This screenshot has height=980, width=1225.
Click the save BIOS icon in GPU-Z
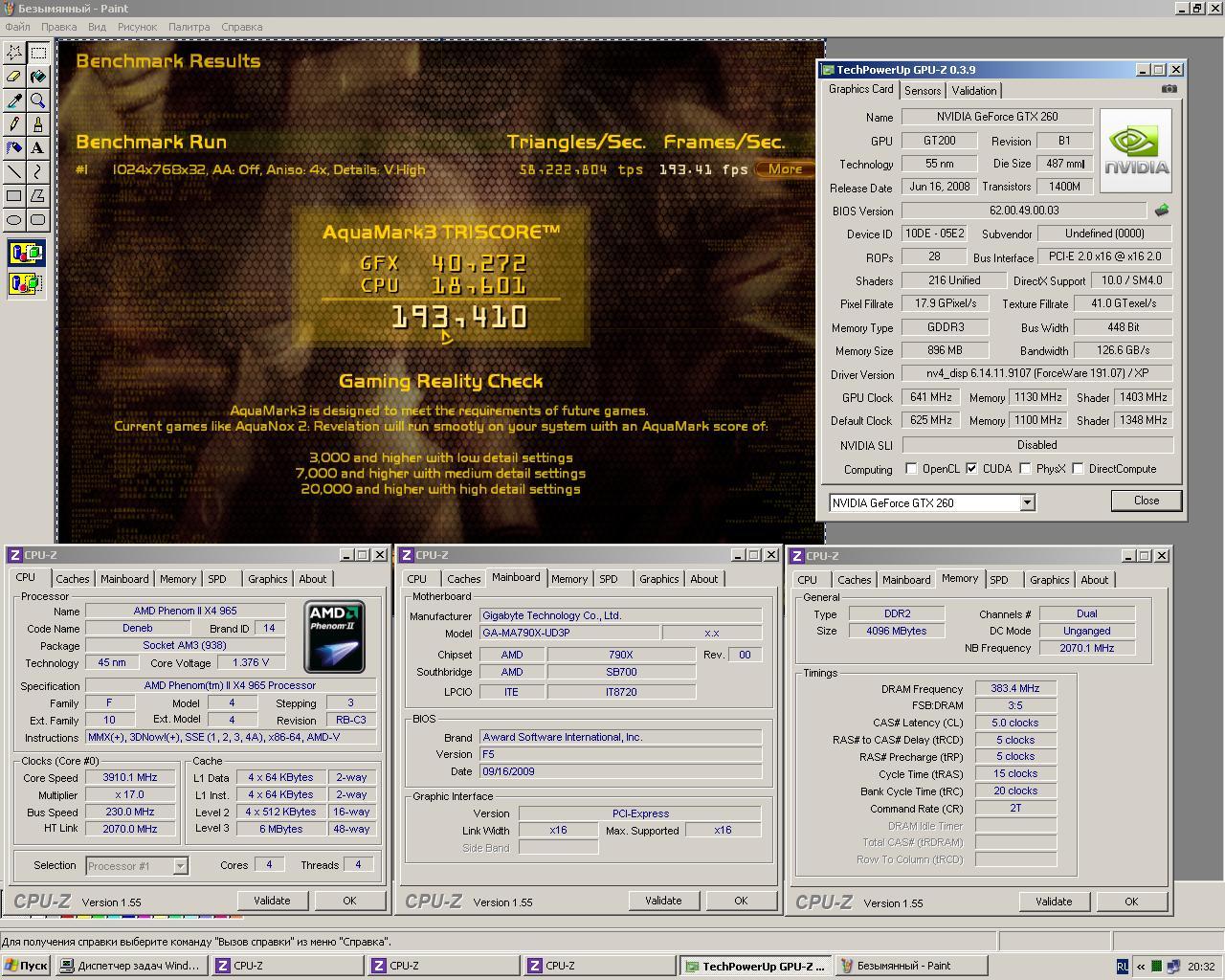point(1162,210)
